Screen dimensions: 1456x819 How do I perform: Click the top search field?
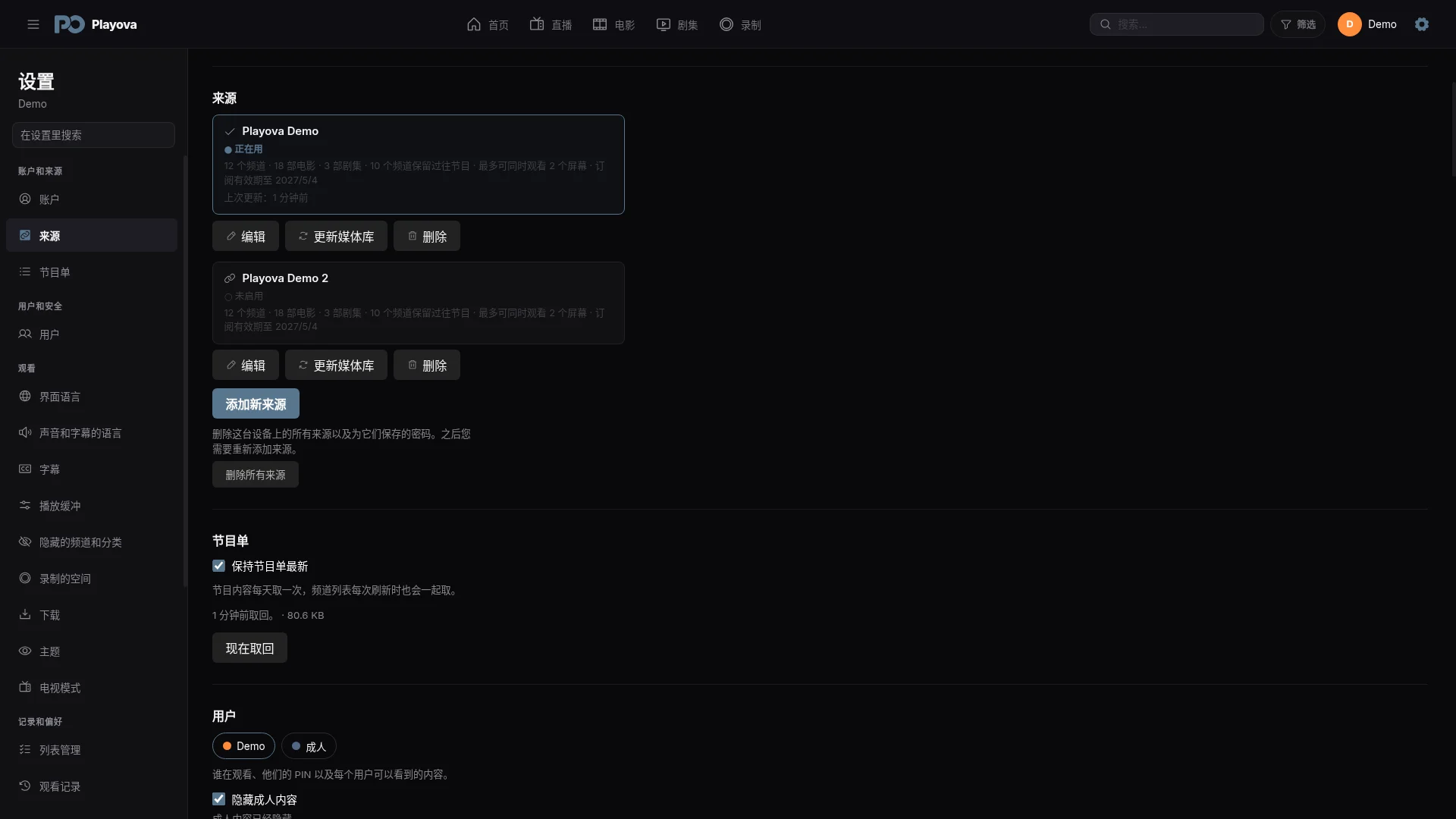point(1177,24)
